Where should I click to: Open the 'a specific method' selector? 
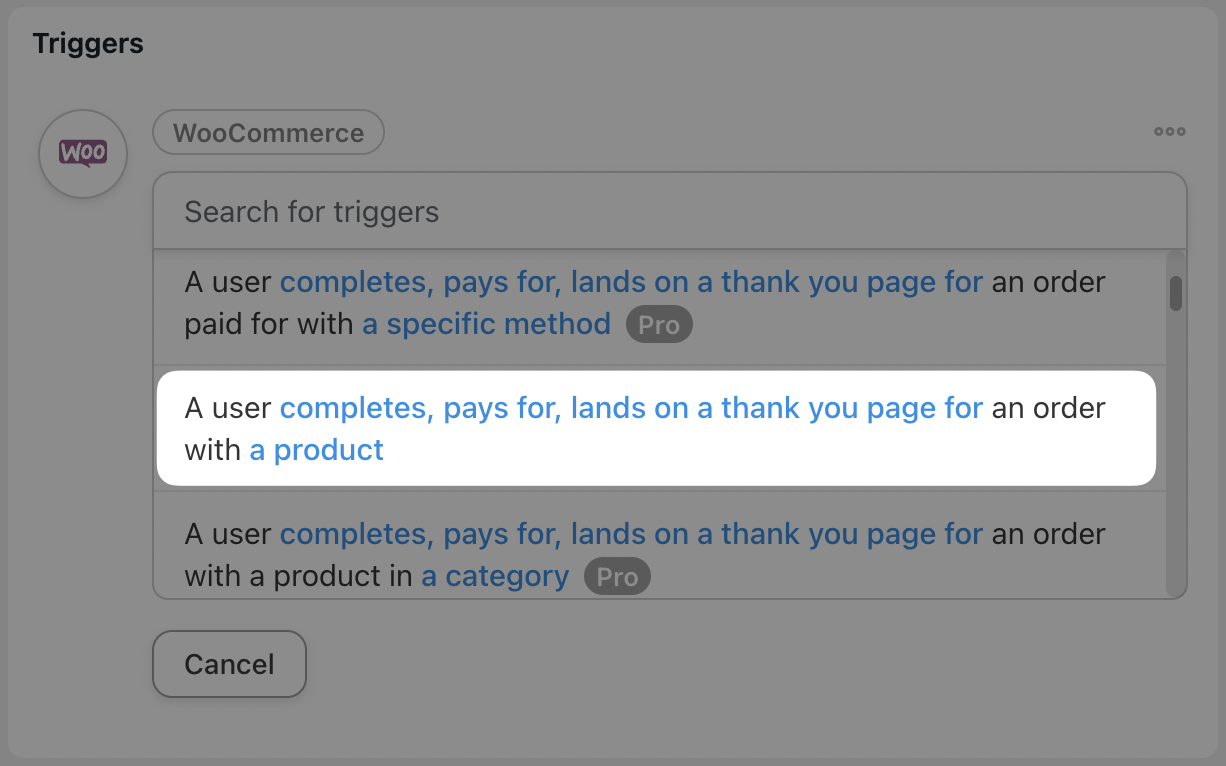487,324
